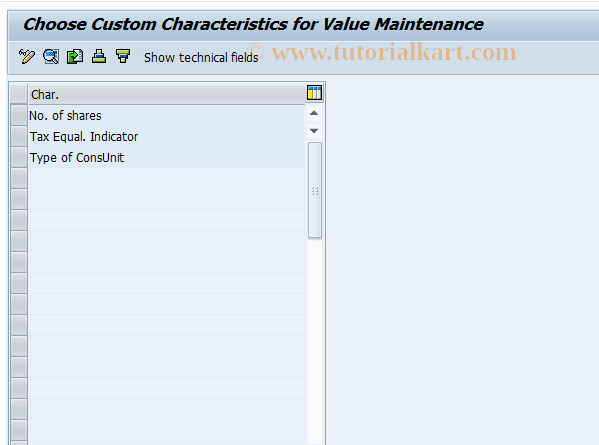The width and height of the screenshot is (599, 445).
Task: Click the Display/Change pencil icon
Action: (x=27, y=57)
